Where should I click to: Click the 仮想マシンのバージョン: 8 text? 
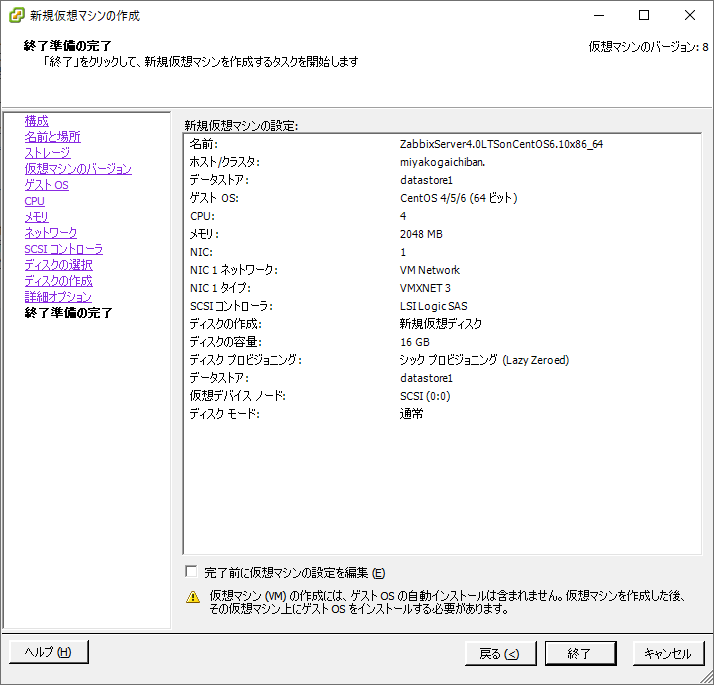[x=648, y=47]
